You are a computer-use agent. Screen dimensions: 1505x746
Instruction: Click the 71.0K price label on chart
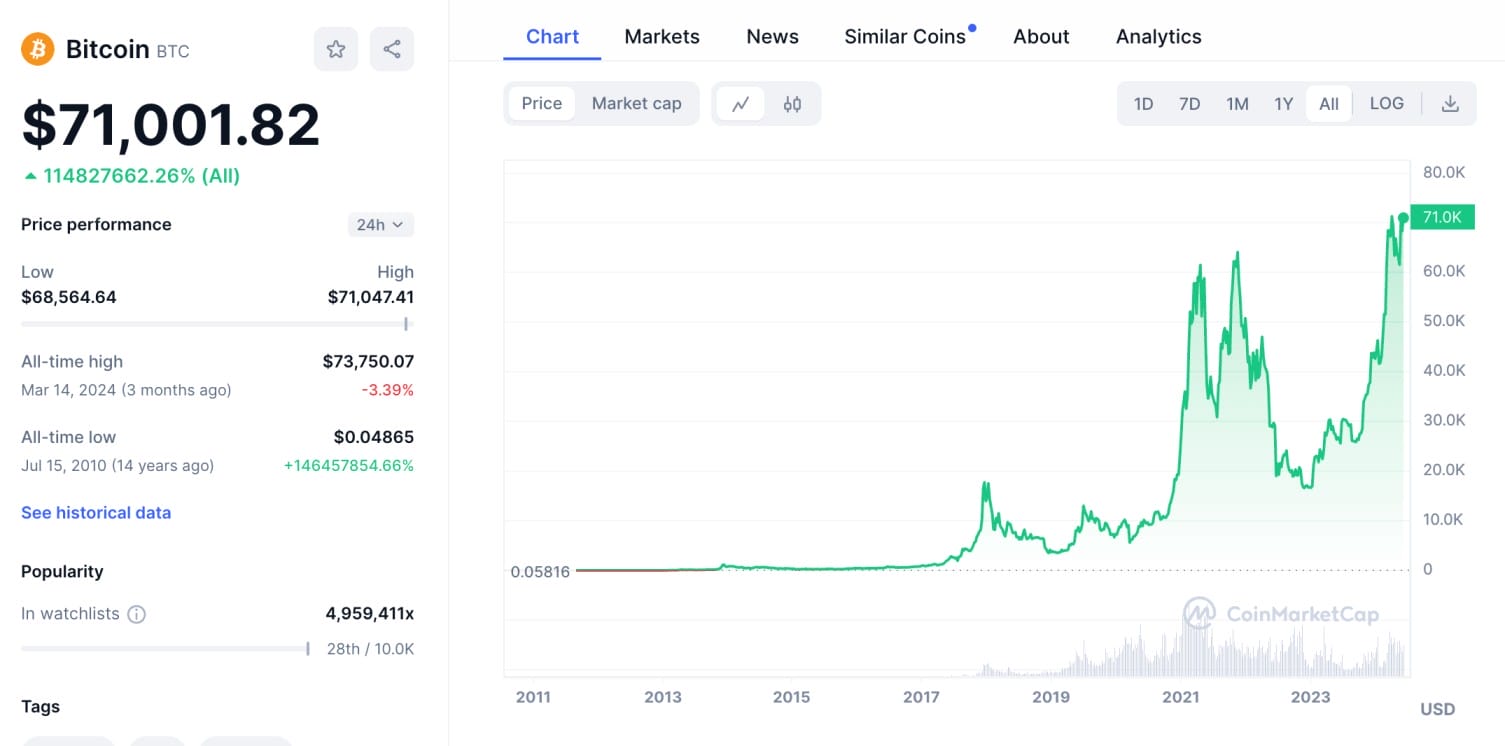[1442, 216]
